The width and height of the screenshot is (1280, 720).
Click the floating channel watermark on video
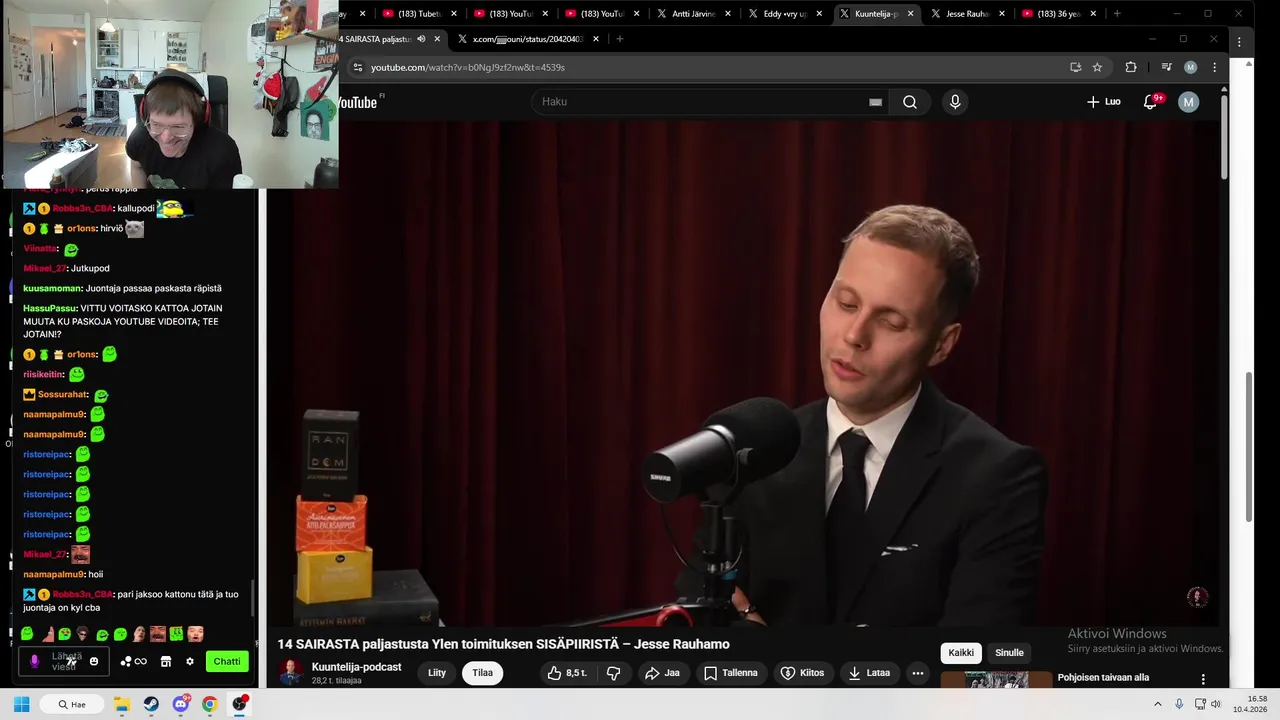[x=1197, y=597]
